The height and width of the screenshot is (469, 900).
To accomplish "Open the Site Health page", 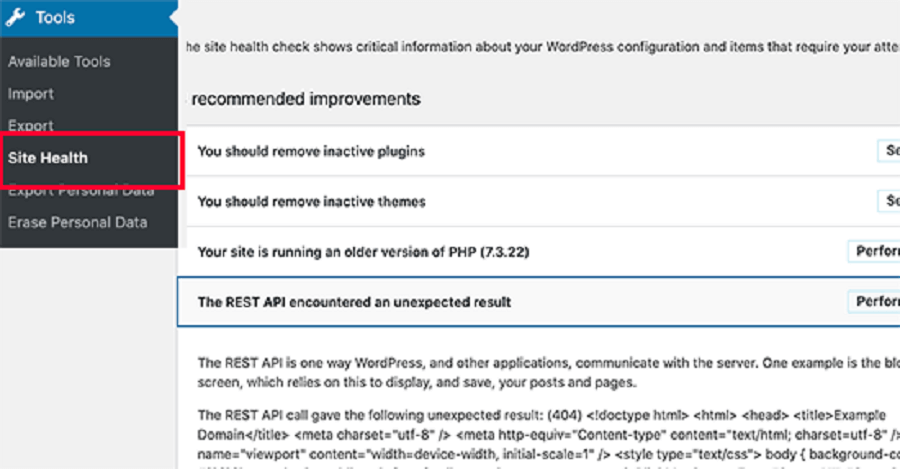I will click(x=48, y=158).
